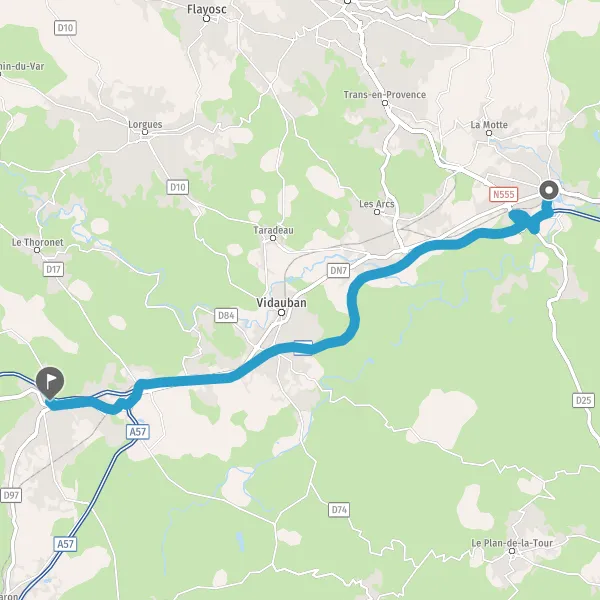
Task: Click the D74 road shield
Action: click(x=339, y=510)
